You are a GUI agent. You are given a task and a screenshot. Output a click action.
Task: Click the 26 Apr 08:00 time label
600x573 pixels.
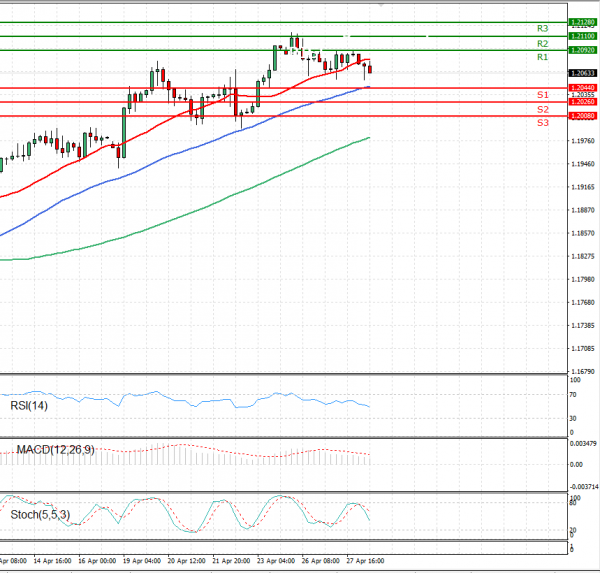coord(321,561)
